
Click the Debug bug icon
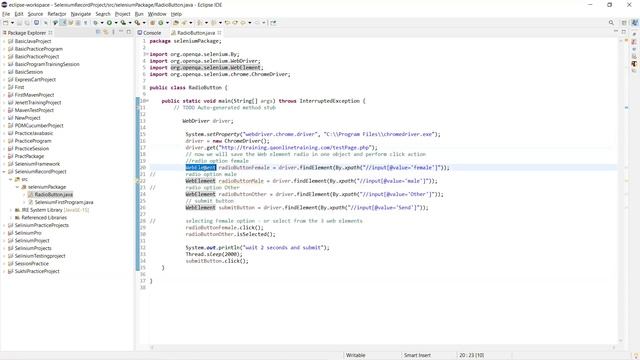95,23
